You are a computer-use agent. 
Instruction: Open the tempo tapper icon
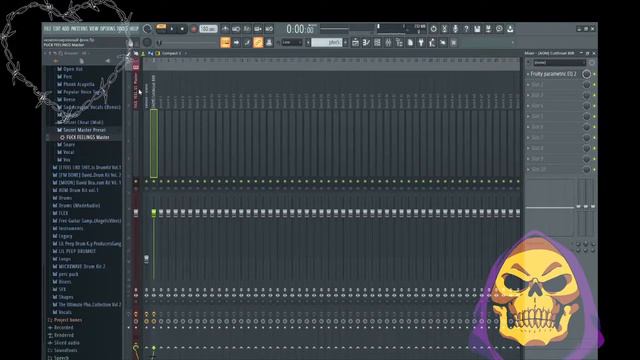432,42
